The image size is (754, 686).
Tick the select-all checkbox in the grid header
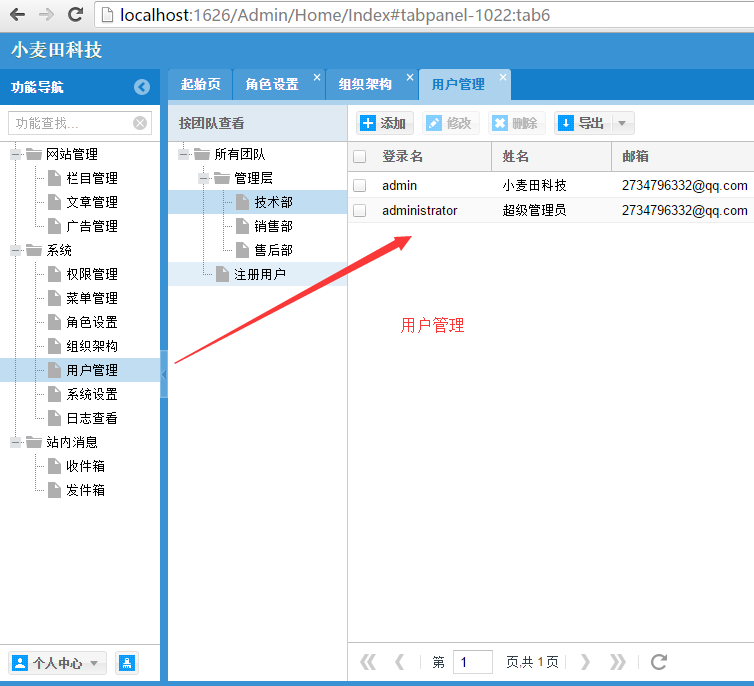click(360, 157)
